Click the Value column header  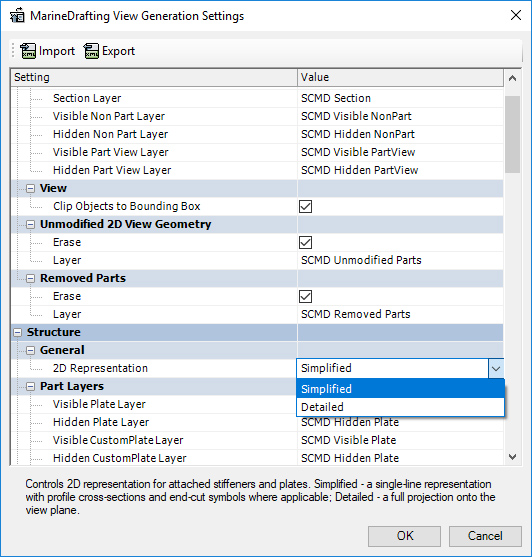click(x=400, y=77)
